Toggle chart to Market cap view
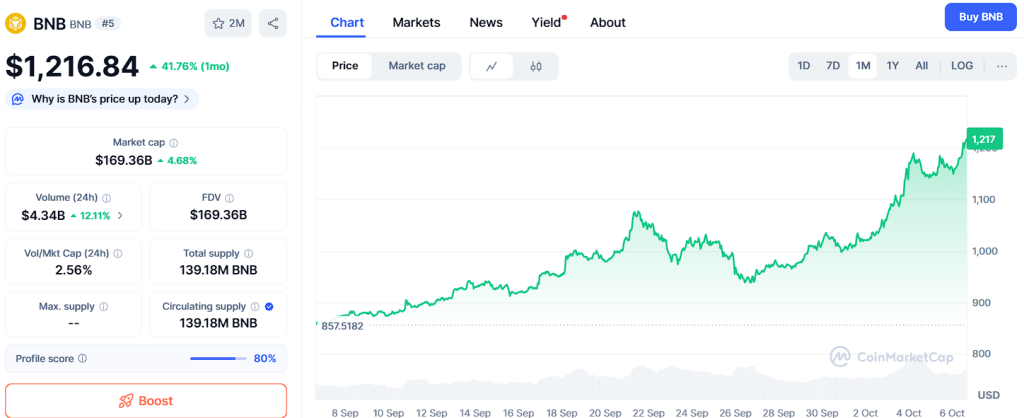This screenshot has width=1024, height=418. [x=417, y=66]
